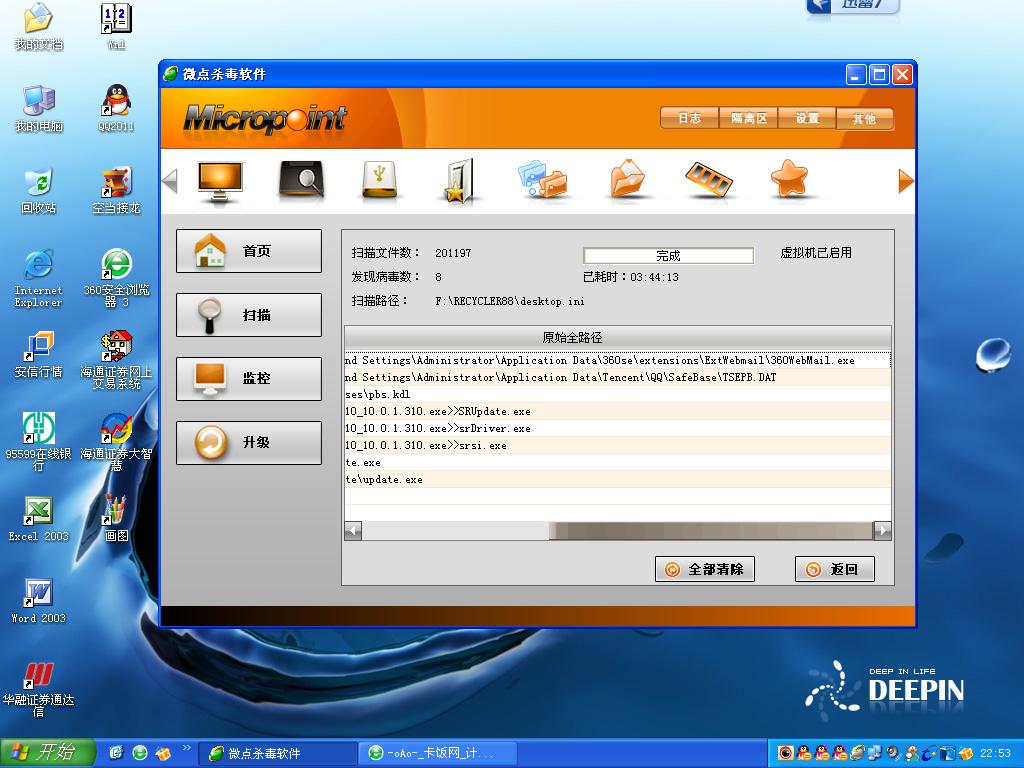This screenshot has width=1024, height=768.
Task: Click the 返回 return button
Action: 835,569
